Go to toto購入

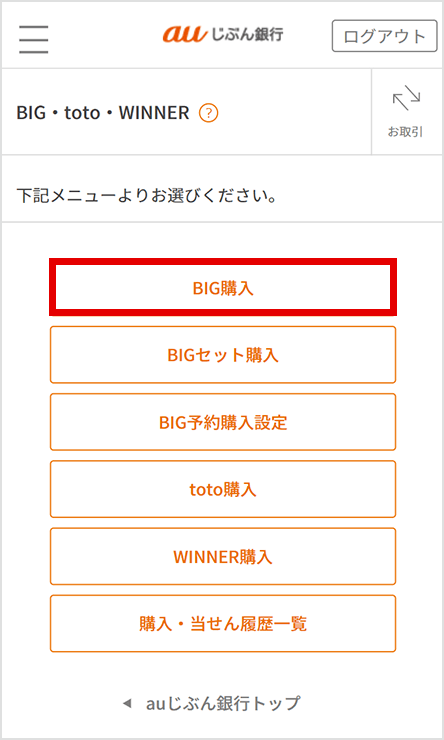tap(223, 489)
